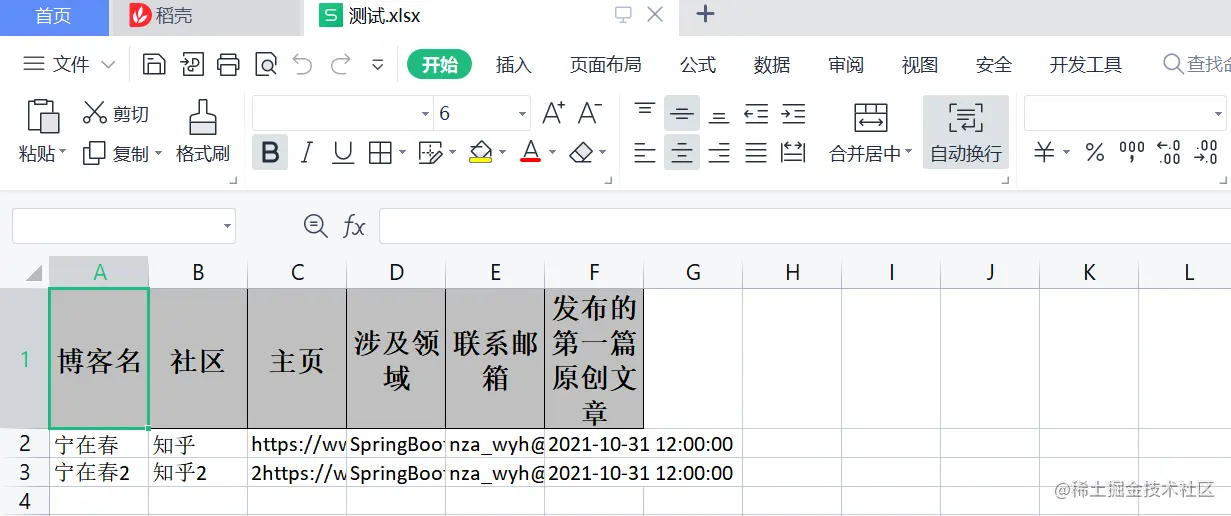Decrease indent icon
The image size is (1231, 516).
756,113
